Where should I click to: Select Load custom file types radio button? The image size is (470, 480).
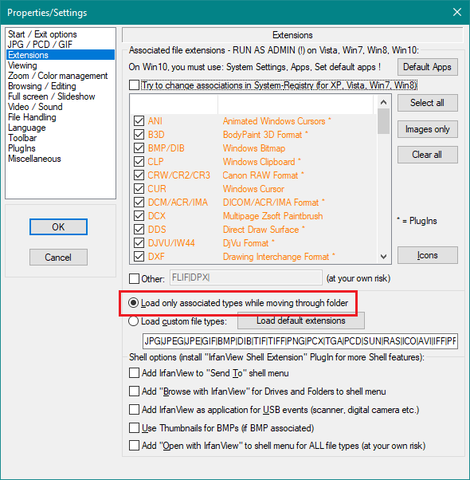point(133,321)
